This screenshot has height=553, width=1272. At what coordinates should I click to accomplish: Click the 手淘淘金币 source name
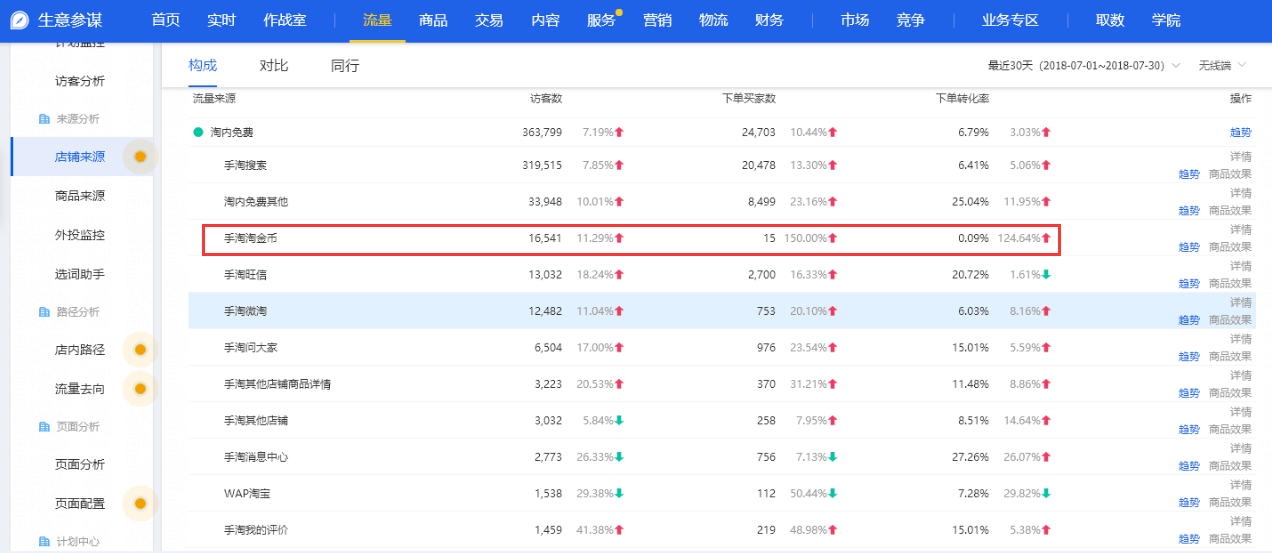coord(251,238)
